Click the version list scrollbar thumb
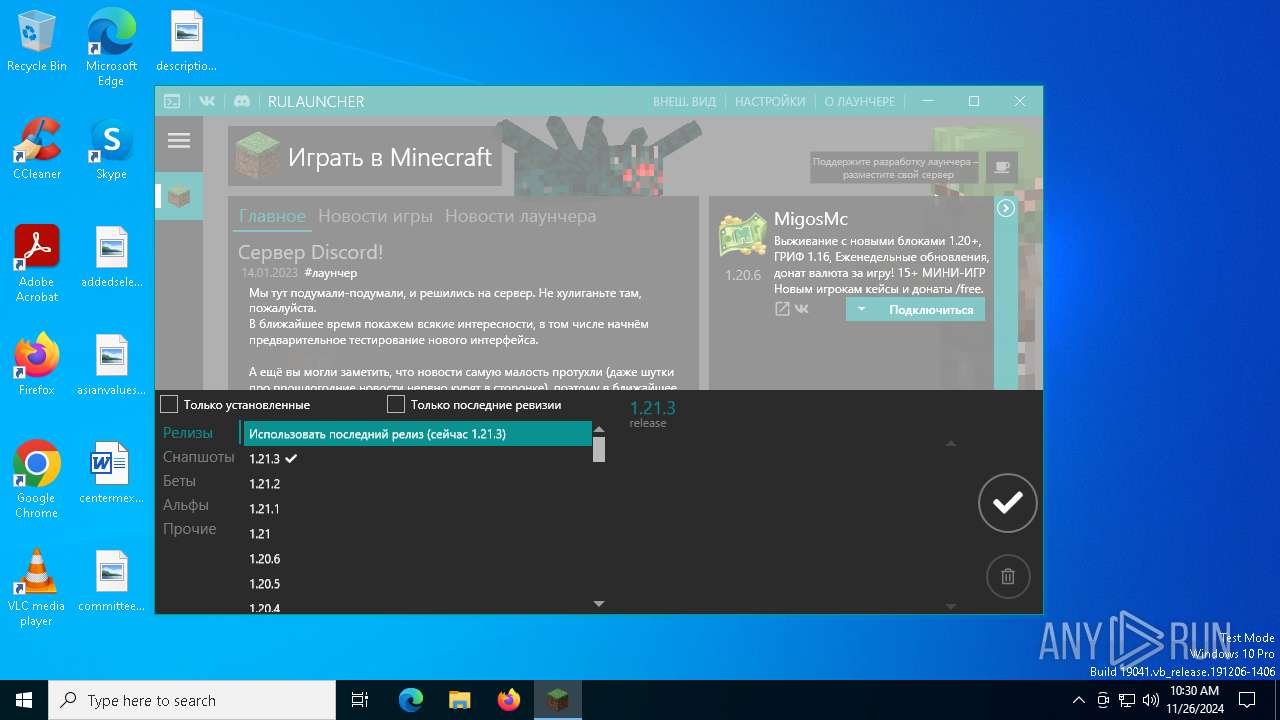The width and height of the screenshot is (1280, 720). (599, 450)
